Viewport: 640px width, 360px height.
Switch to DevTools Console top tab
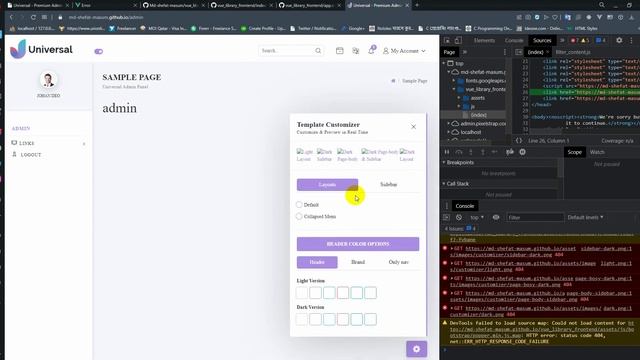(514, 40)
